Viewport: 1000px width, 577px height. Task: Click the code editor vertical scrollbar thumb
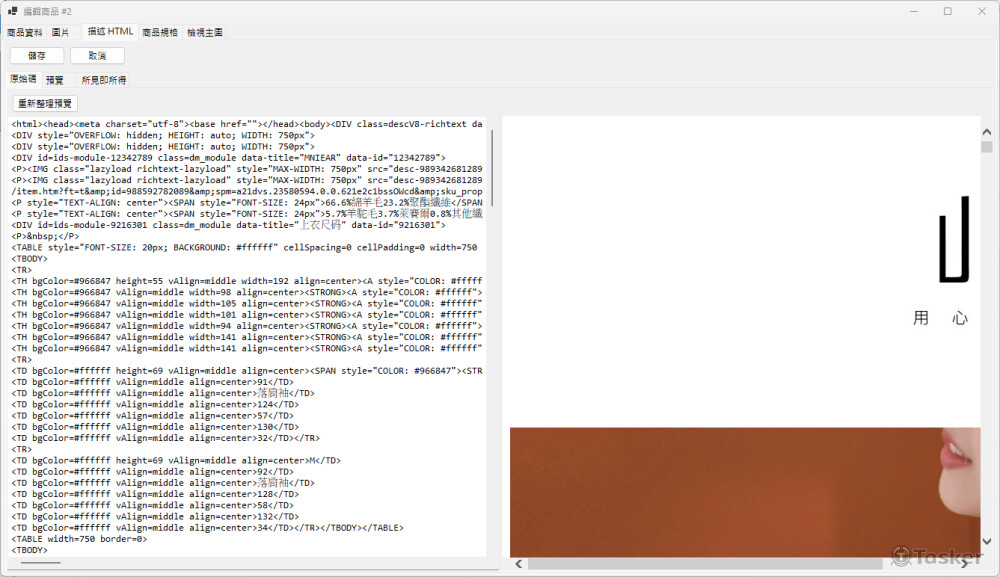tap(492, 168)
